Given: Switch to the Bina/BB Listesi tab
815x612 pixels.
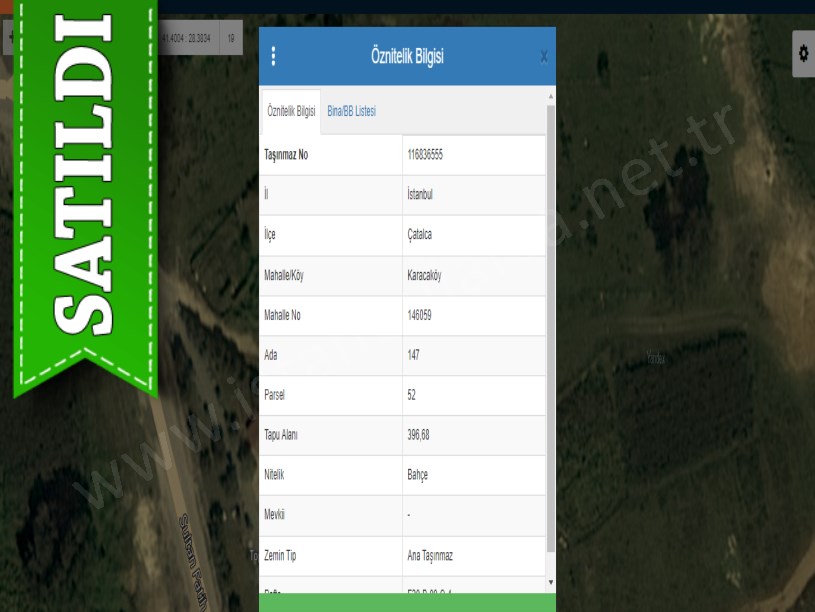Looking at the screenshot, I should coord(351,112).
